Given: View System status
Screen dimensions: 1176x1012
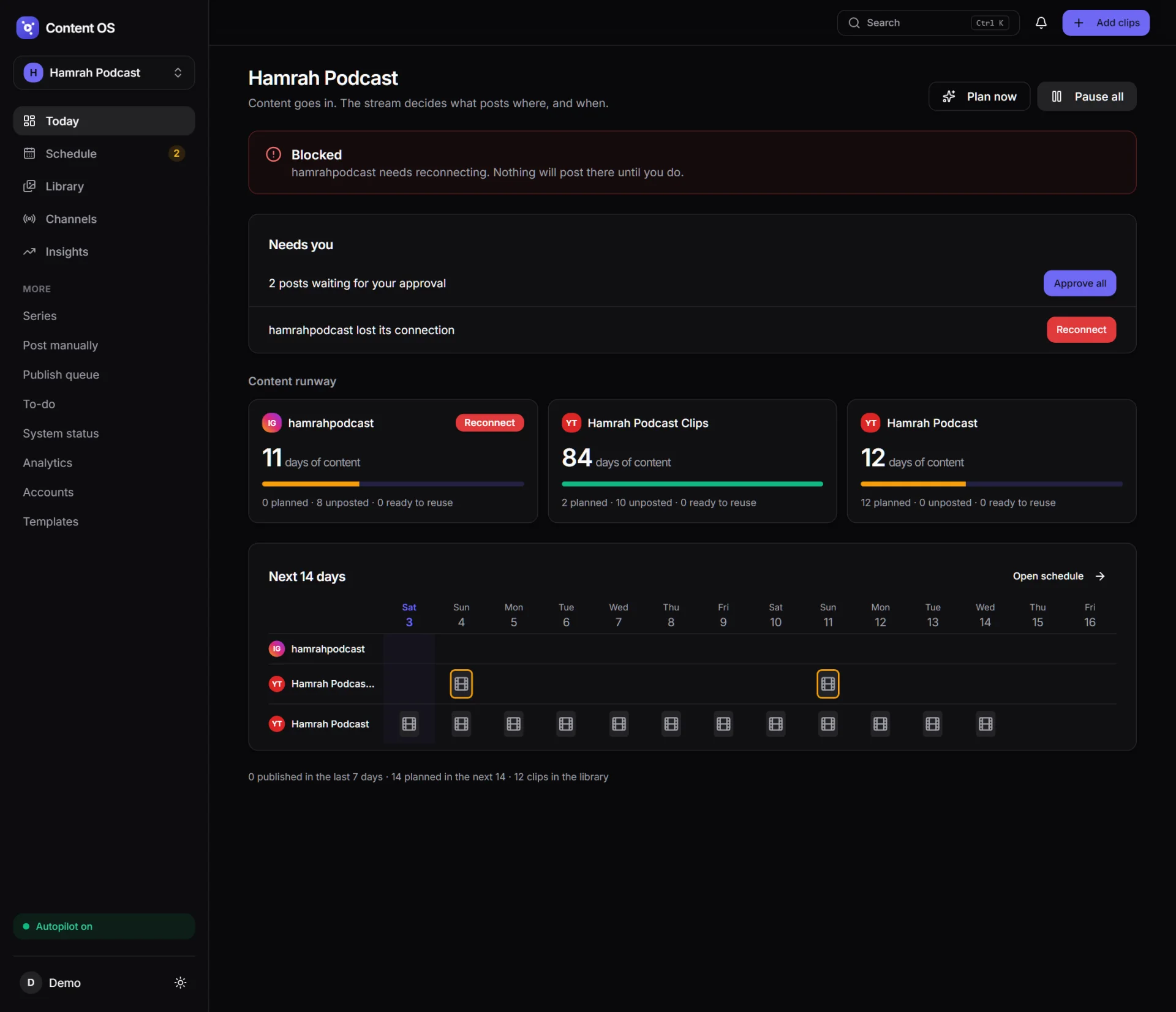Looking at the screenshot, I should pos(61,433).
